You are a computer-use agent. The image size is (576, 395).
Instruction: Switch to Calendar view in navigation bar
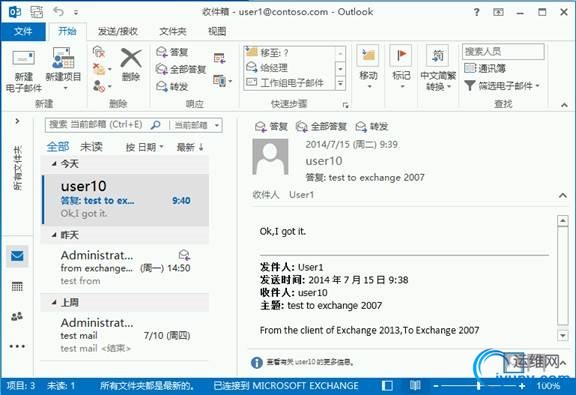(x=17, y=286)
